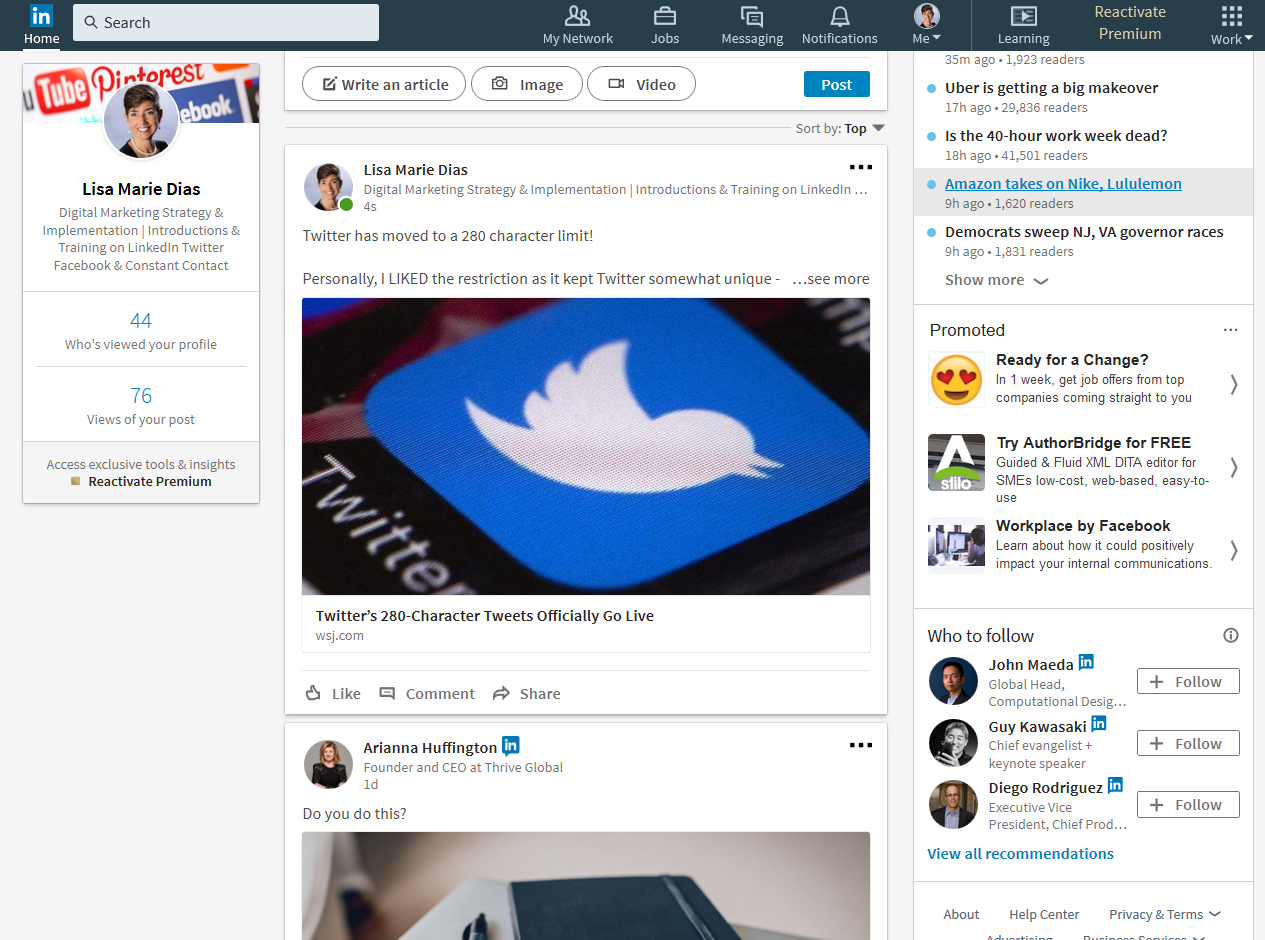Open the Promoted section options menu
The image size is (1265, 940).
point(1231,330)
